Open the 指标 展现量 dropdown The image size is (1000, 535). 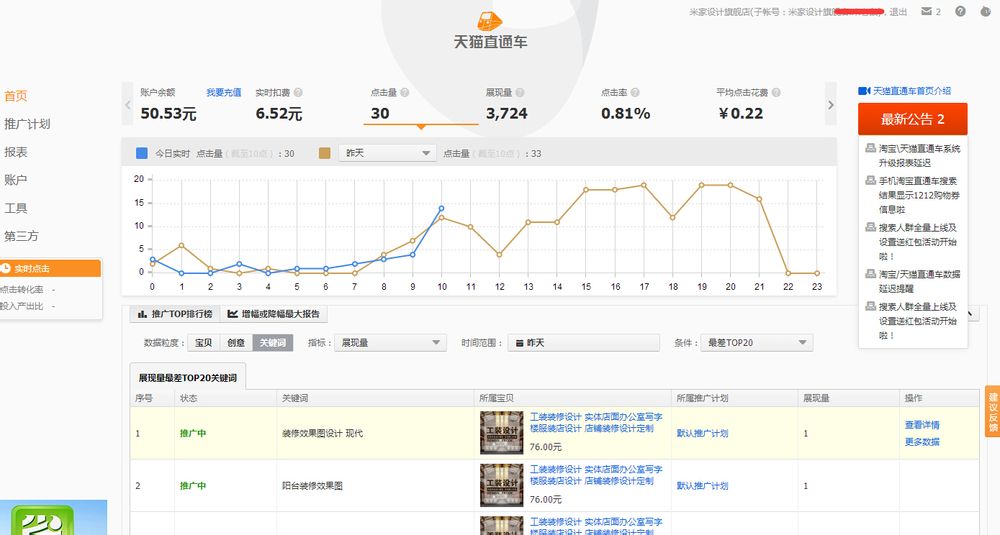pos(390,342)
